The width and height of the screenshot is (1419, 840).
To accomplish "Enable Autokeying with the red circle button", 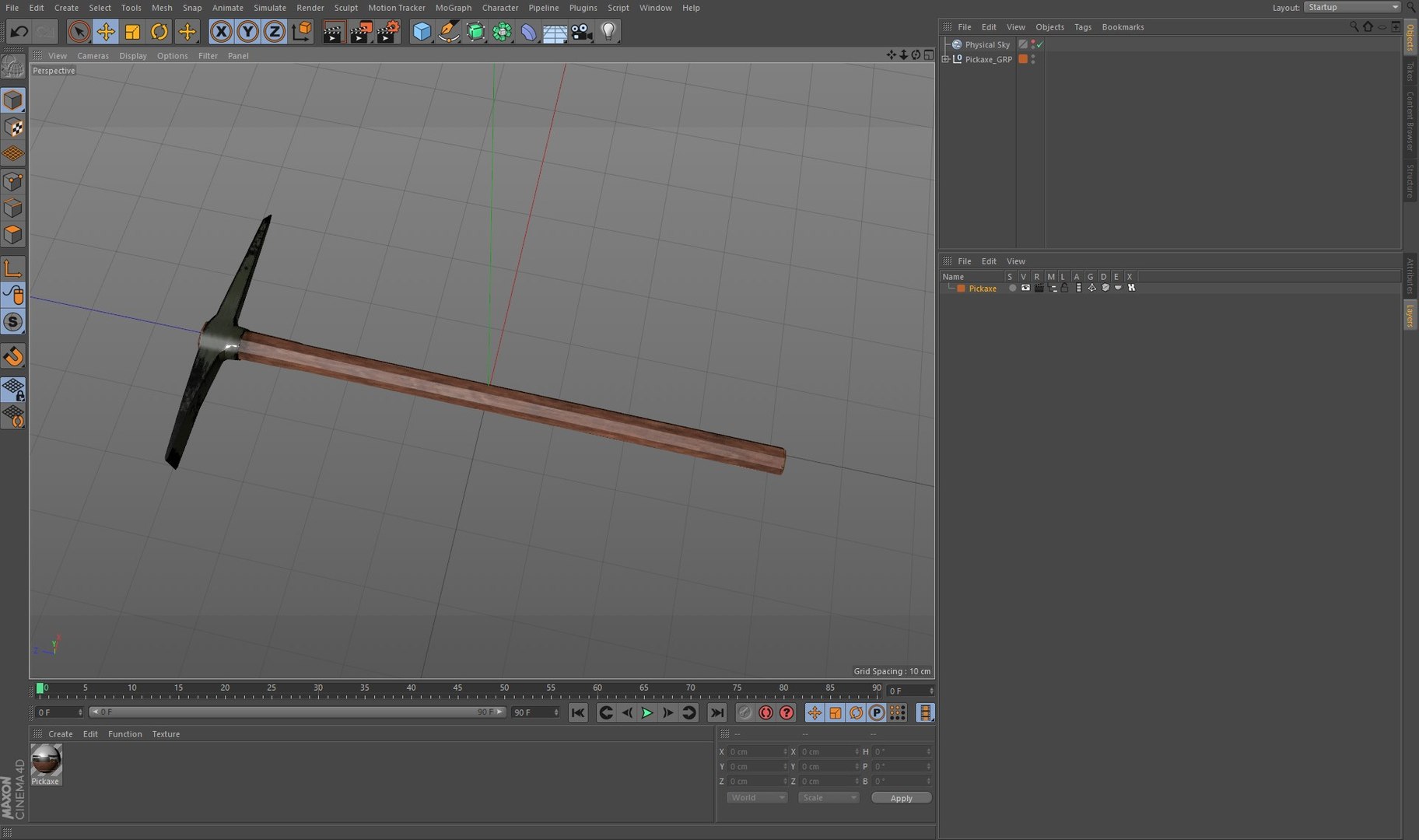I will [766, 713].
